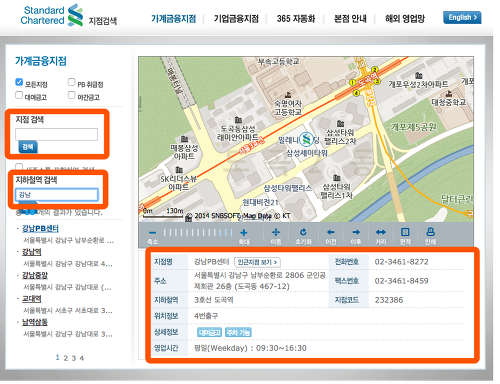Click the 검색 button under 지점 검색
This screenshot has height=384, width=500.
pos(28,147)
